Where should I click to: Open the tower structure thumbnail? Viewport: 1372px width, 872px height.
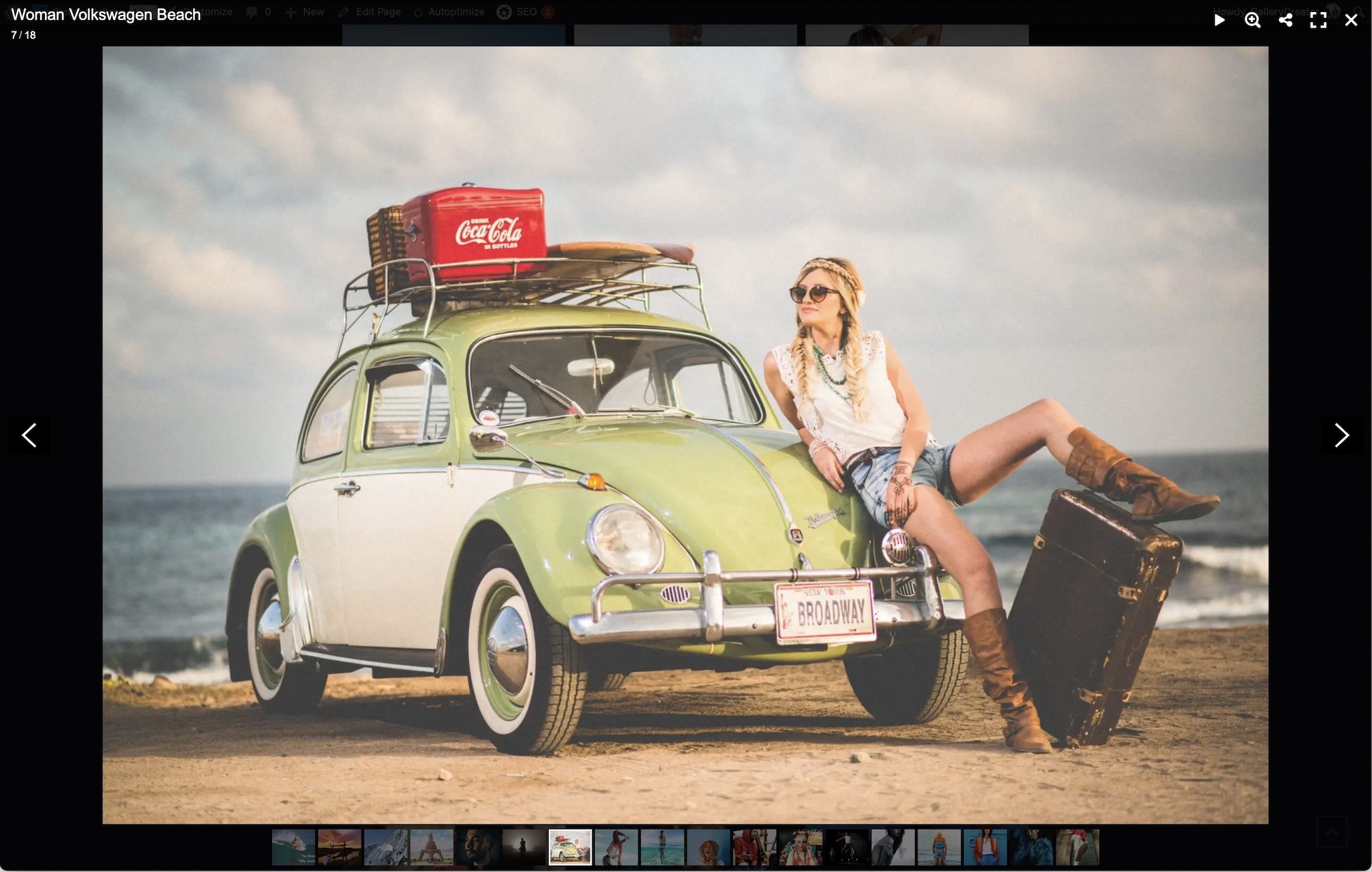tap(432, 847)
